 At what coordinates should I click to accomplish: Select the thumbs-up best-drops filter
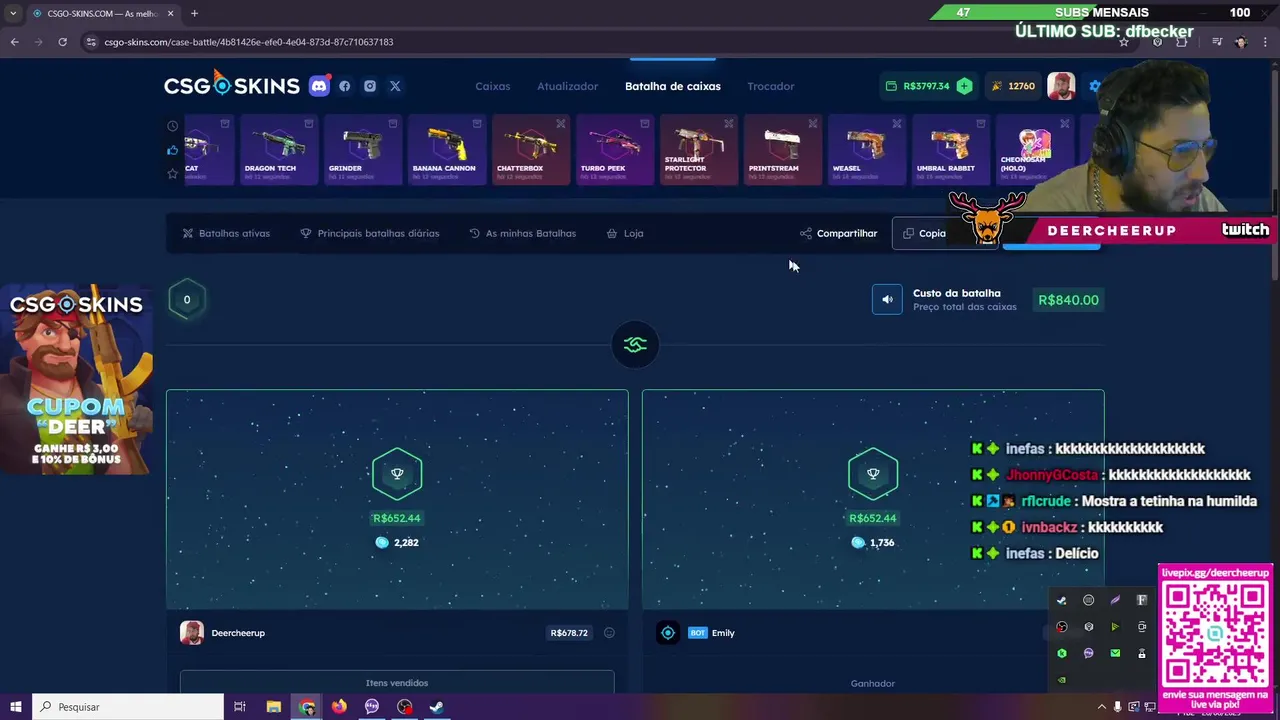click(173, 150)
